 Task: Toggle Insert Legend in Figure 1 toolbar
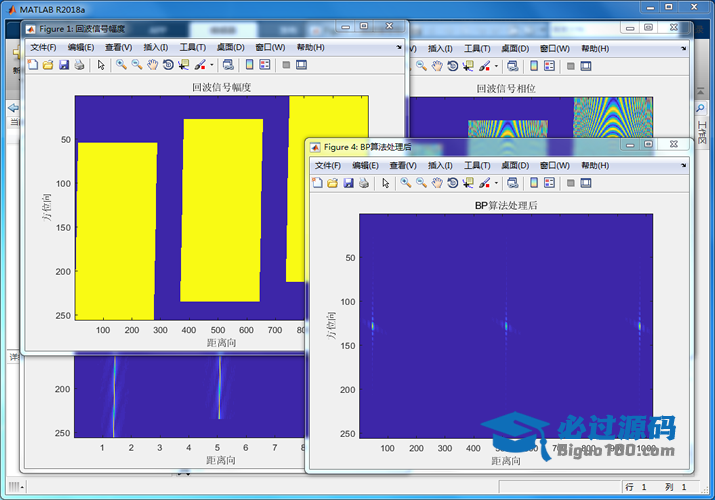[x=265, y=65]
